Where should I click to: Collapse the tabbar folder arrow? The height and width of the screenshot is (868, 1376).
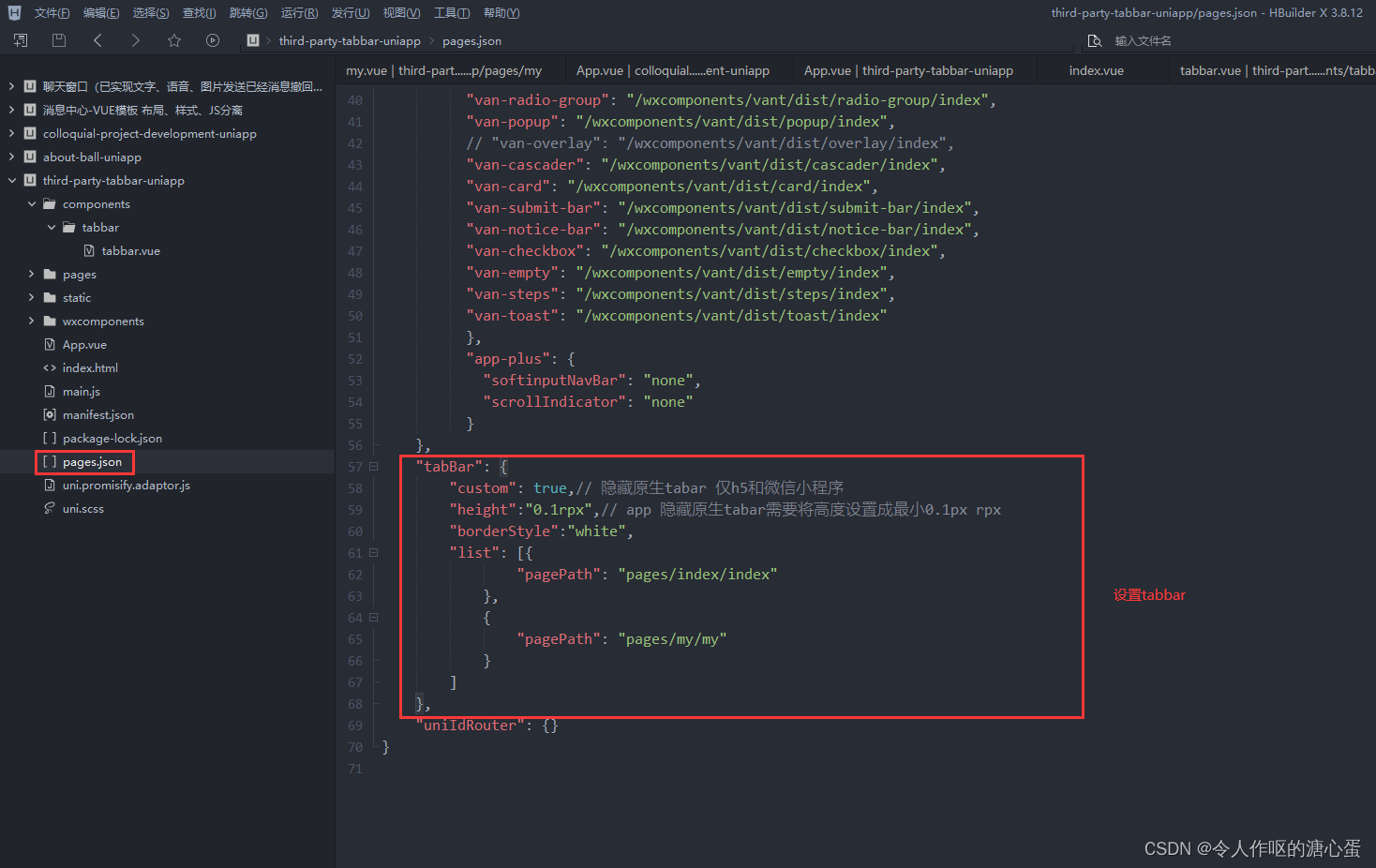(51, 227)
